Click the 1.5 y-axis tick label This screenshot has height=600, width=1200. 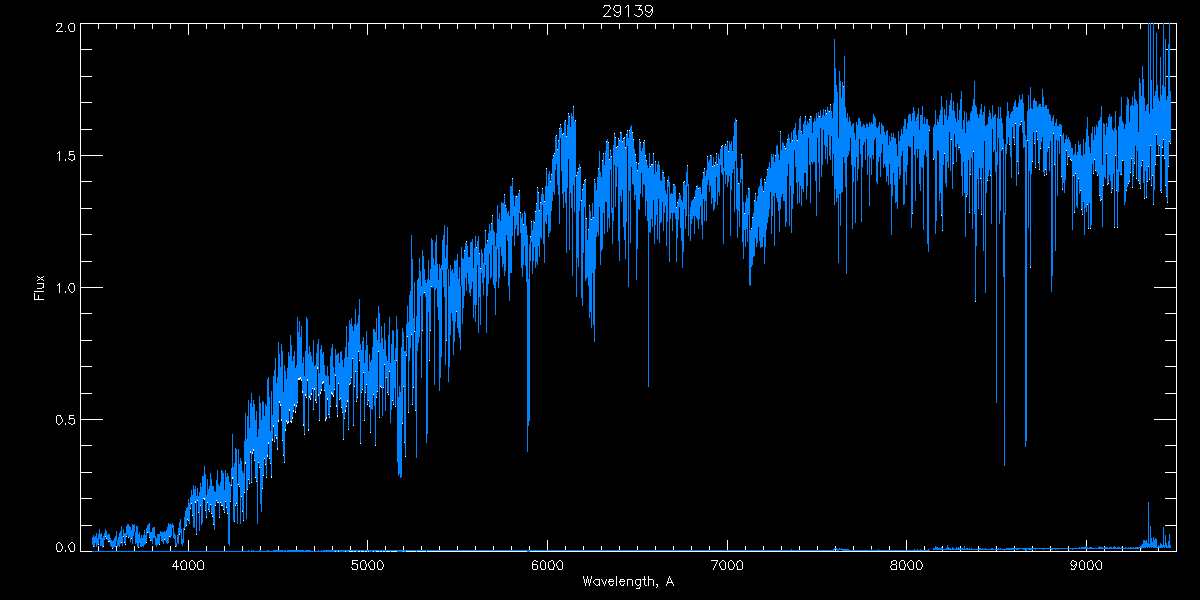point(65,156)
